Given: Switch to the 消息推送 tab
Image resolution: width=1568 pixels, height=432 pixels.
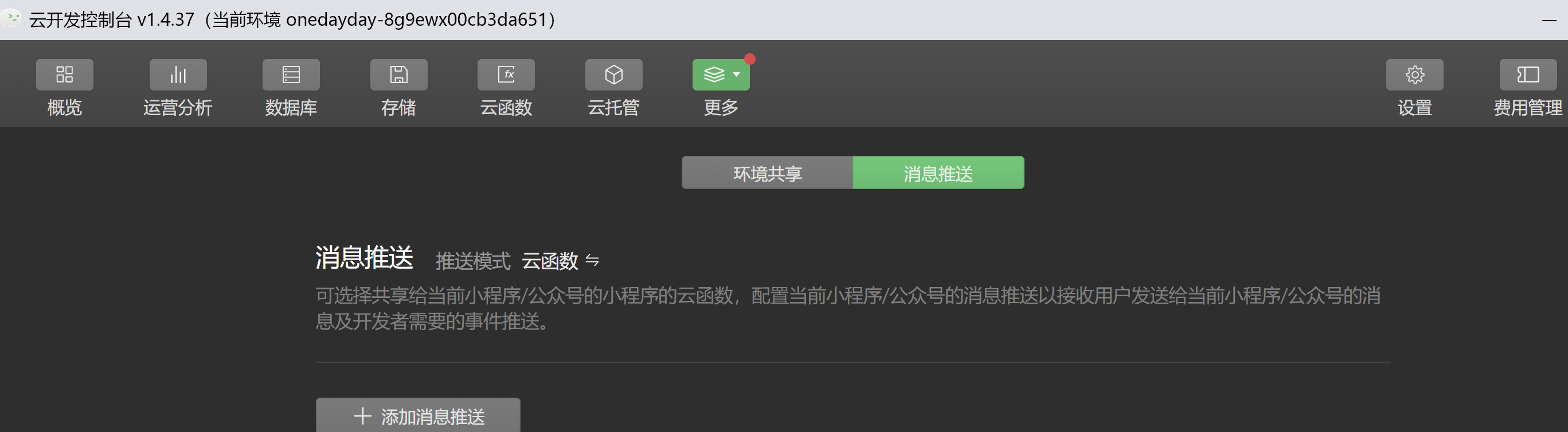Looking at the screenshot, I should [x=938, y=173].
